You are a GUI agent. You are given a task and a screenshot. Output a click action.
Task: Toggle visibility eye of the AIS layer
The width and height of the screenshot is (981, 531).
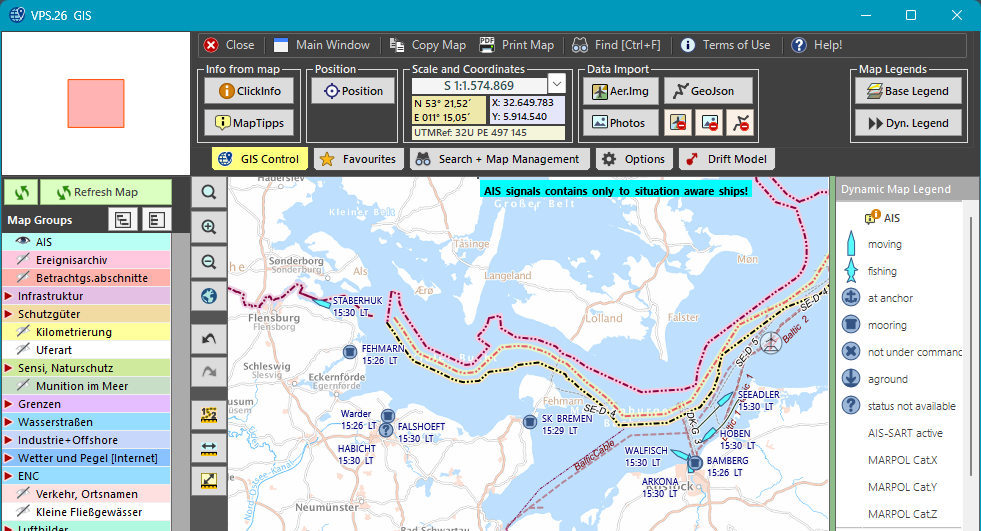[x=22, y=242]
